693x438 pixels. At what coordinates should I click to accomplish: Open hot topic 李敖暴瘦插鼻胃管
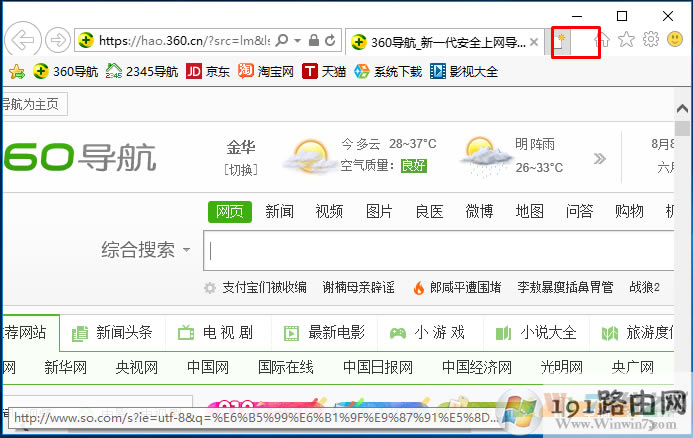click(565, 287)
